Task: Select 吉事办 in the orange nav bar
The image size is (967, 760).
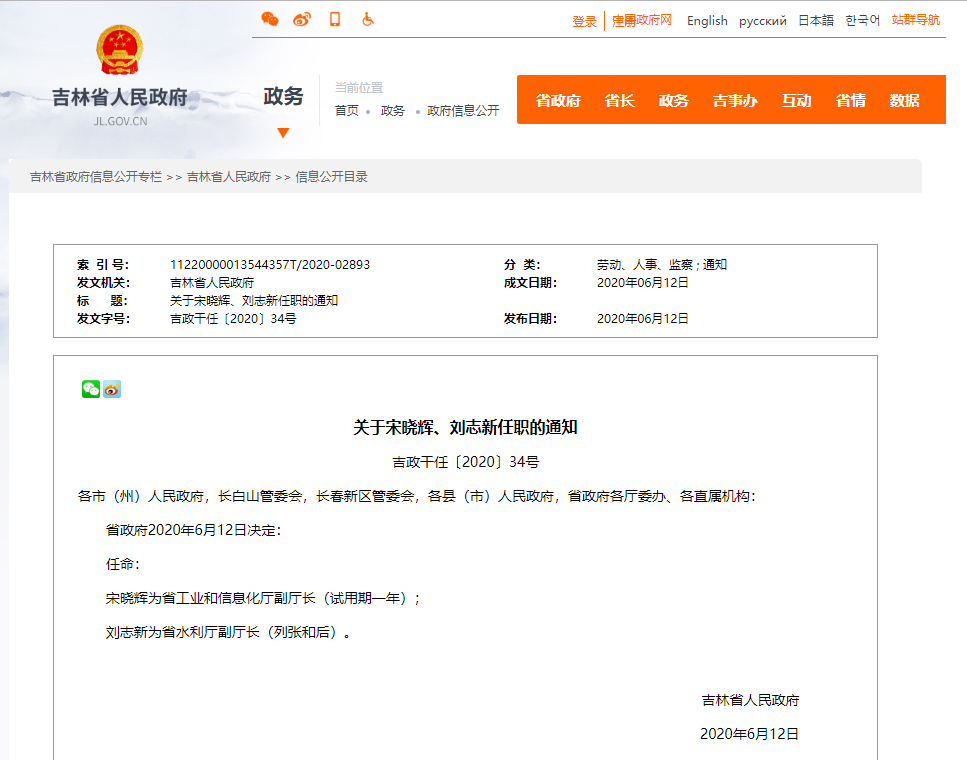Action: click(x=735, y=100)
